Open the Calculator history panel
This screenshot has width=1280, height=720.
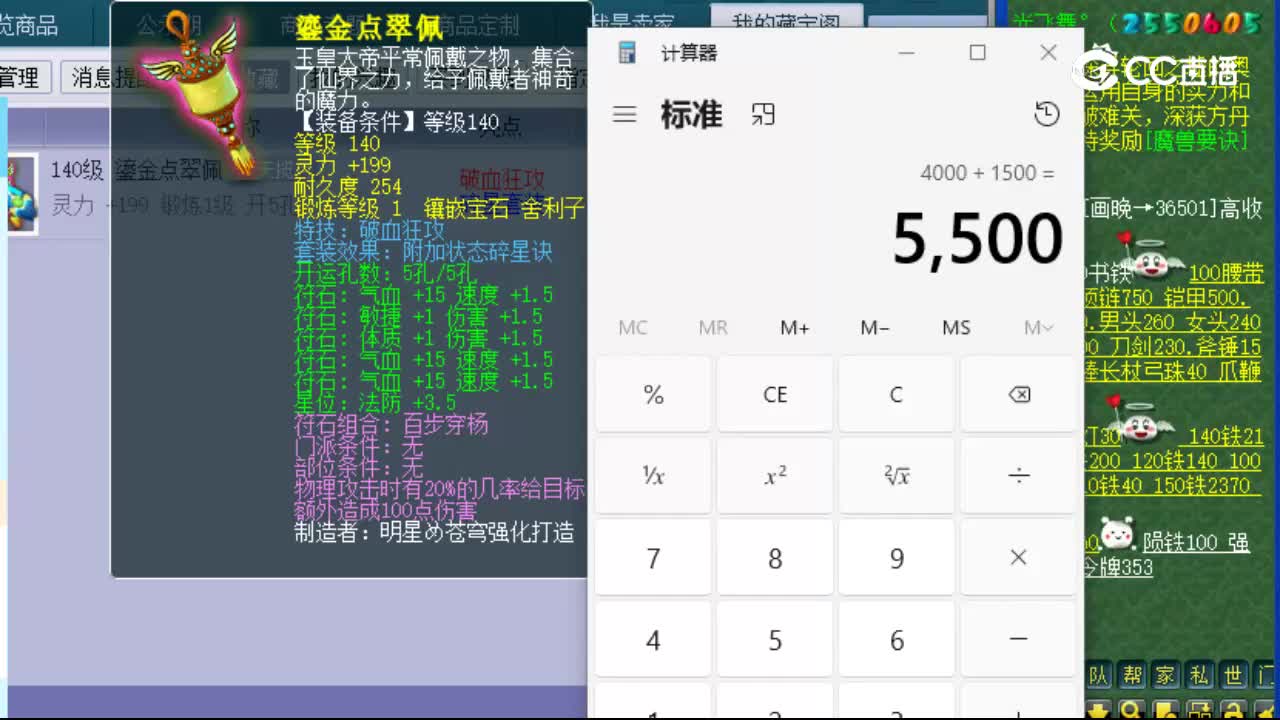(1046, 115)
